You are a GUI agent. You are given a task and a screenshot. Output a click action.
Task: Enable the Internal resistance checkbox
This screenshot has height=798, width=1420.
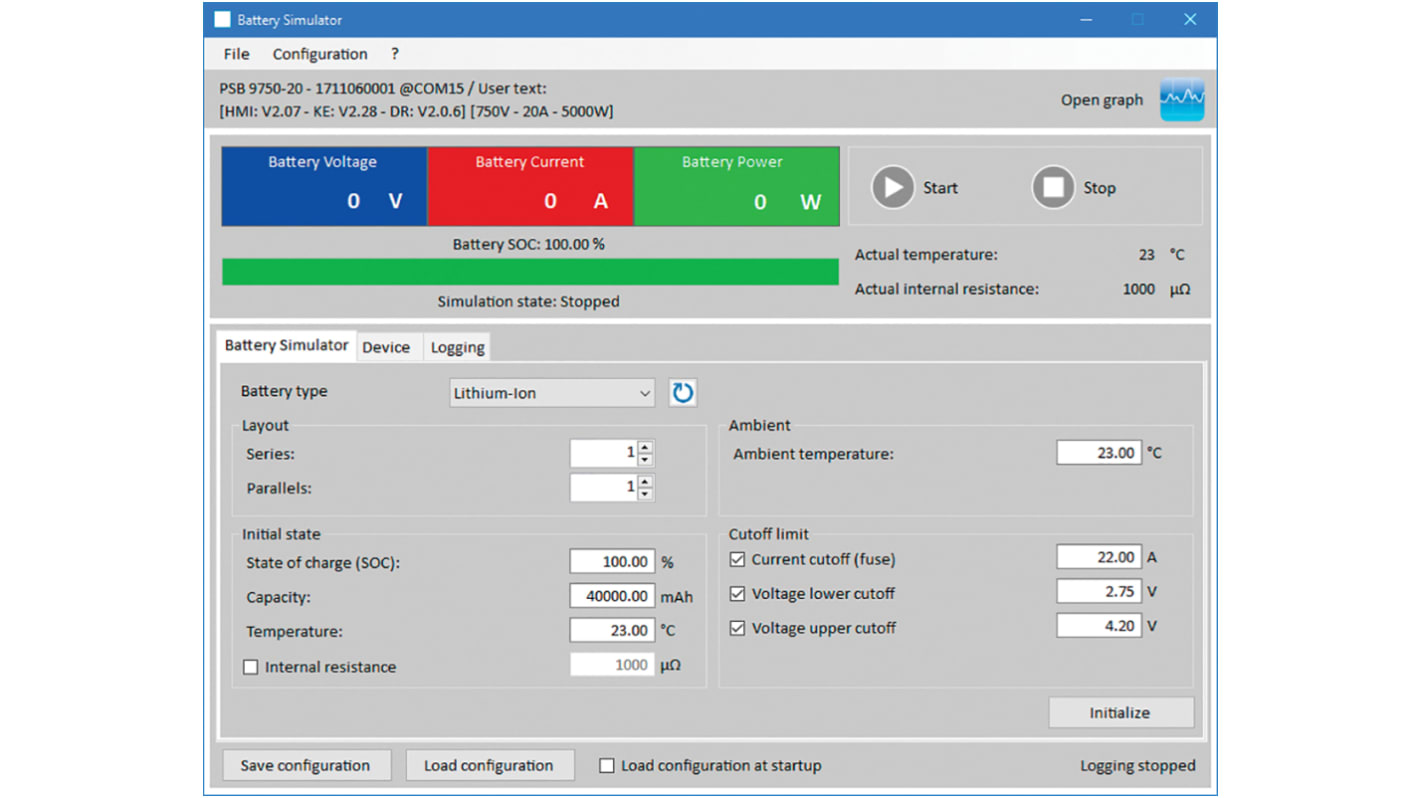coord(251,667)
